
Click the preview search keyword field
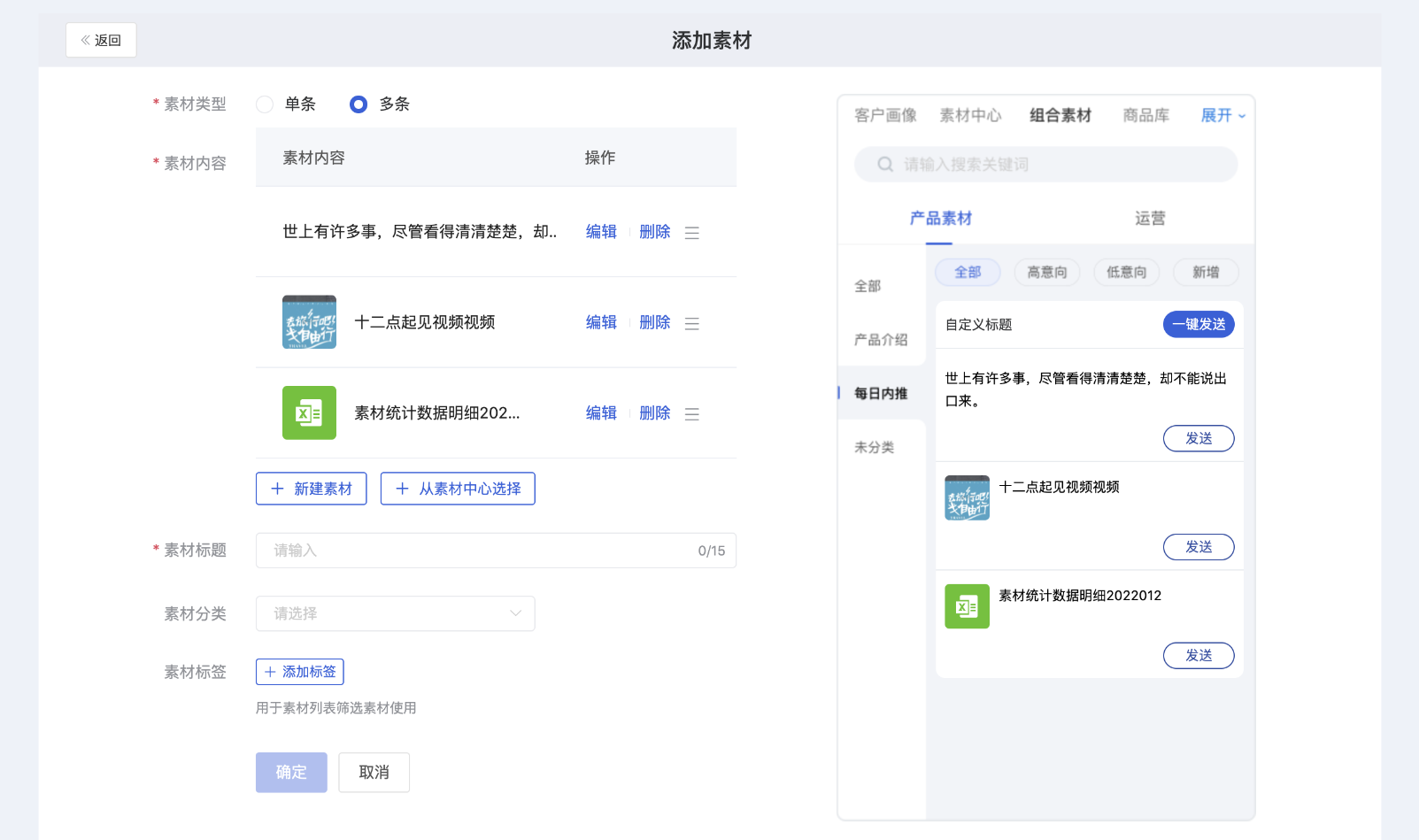click(x=1045, y=165)
